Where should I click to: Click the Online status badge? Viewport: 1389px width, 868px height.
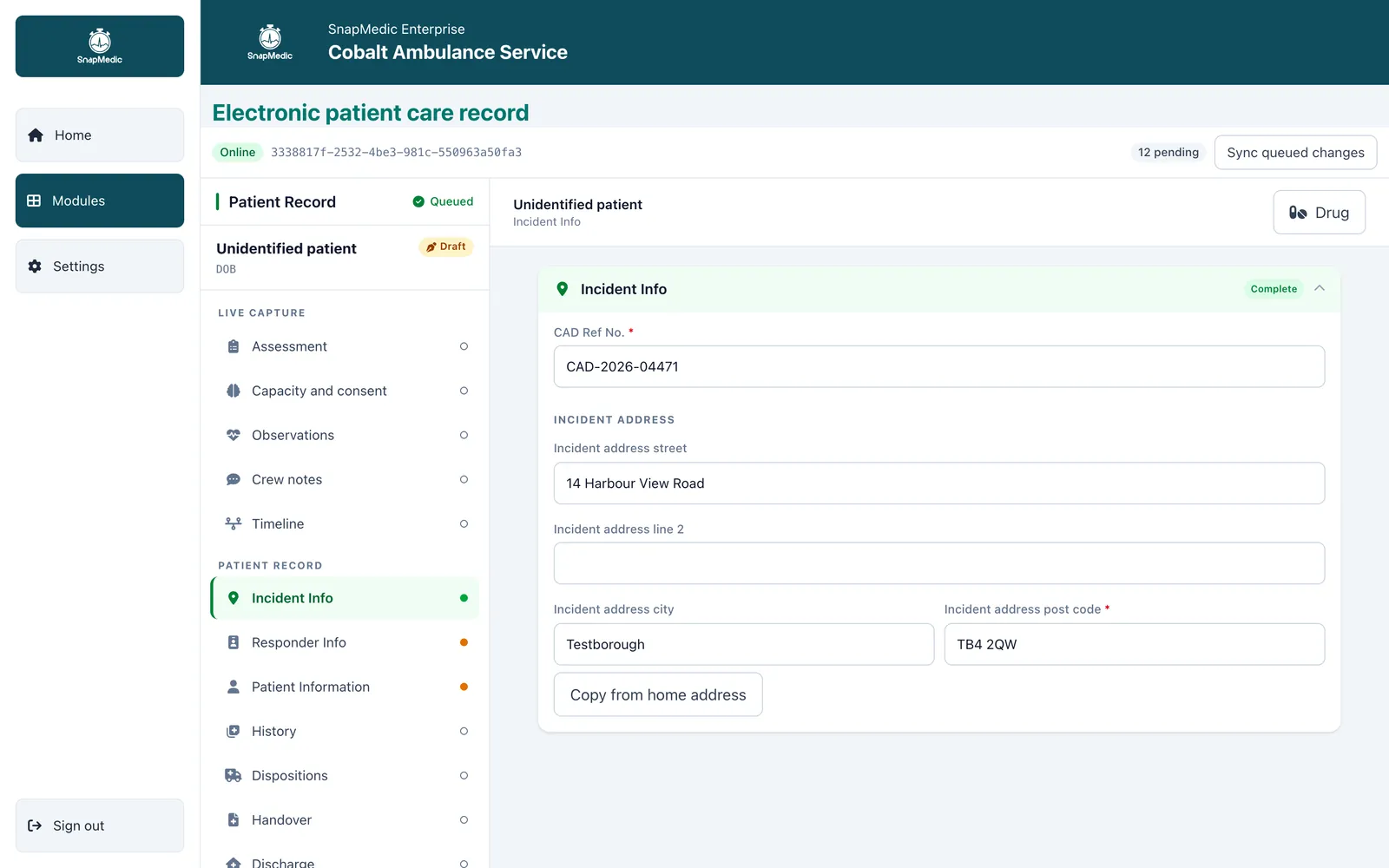(238, 152)
